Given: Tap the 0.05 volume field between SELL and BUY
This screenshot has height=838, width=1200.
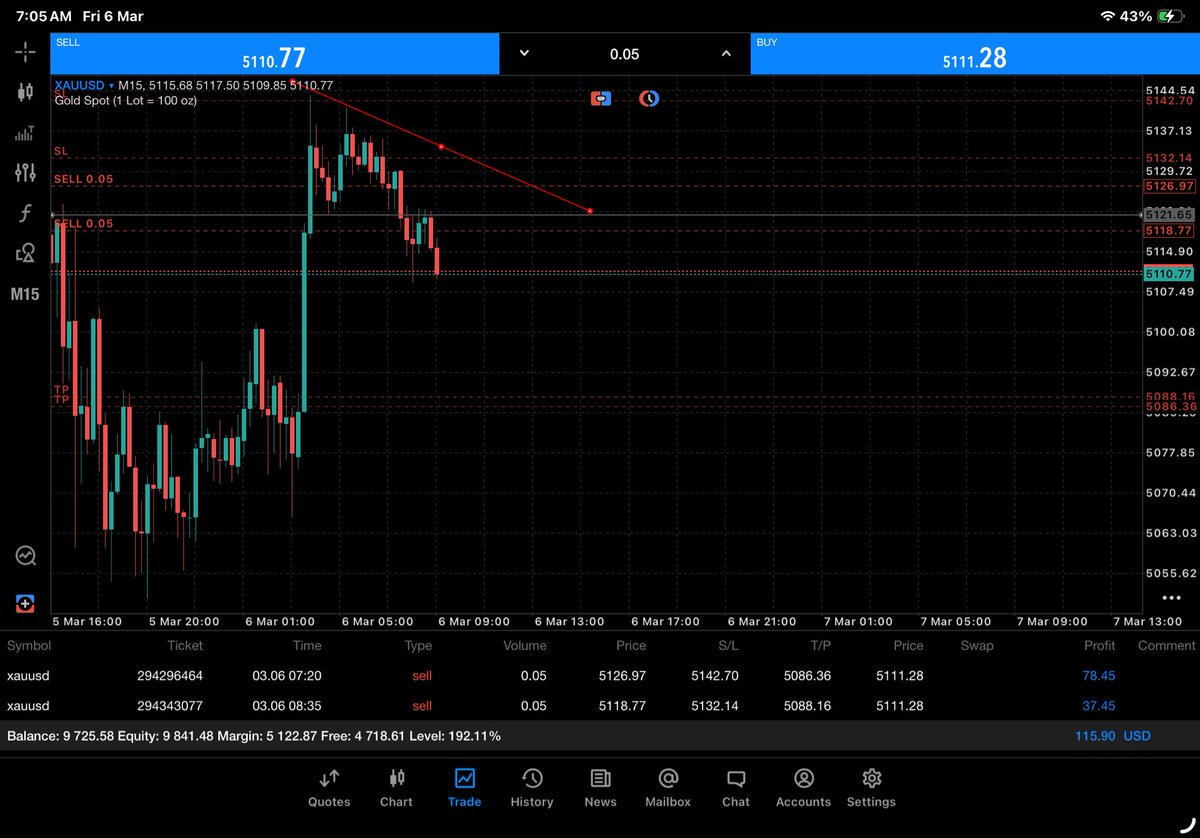Looking at the screenshot, I should (x=625, y=54).
